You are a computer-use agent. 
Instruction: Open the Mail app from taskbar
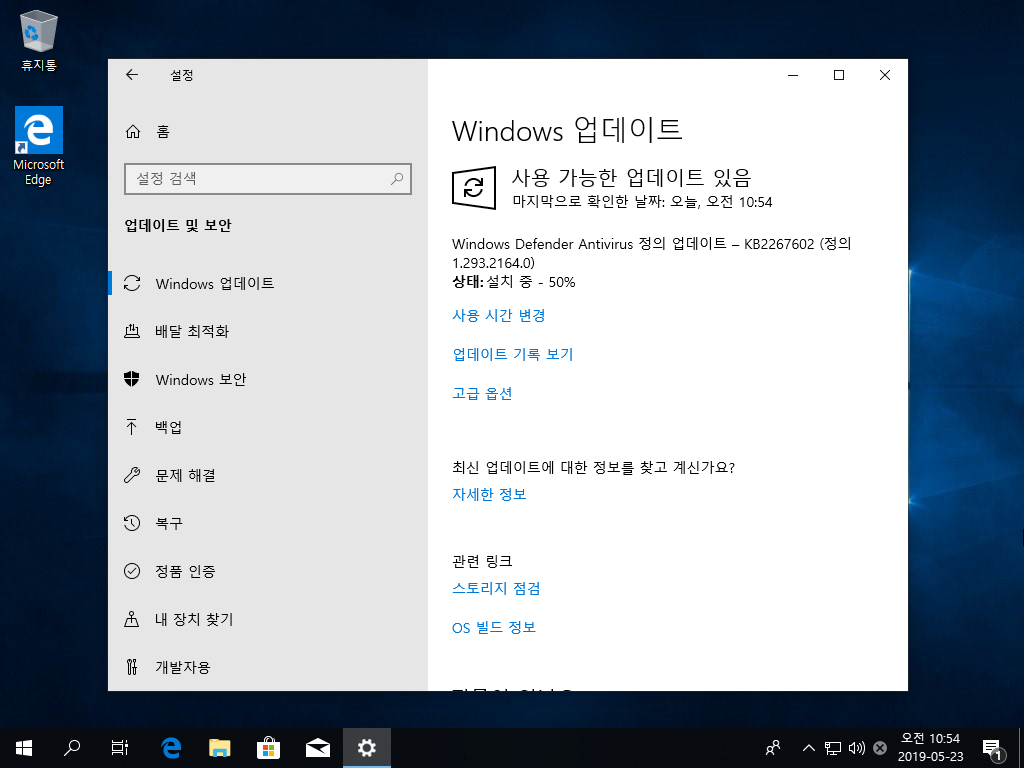click(317, 748)
